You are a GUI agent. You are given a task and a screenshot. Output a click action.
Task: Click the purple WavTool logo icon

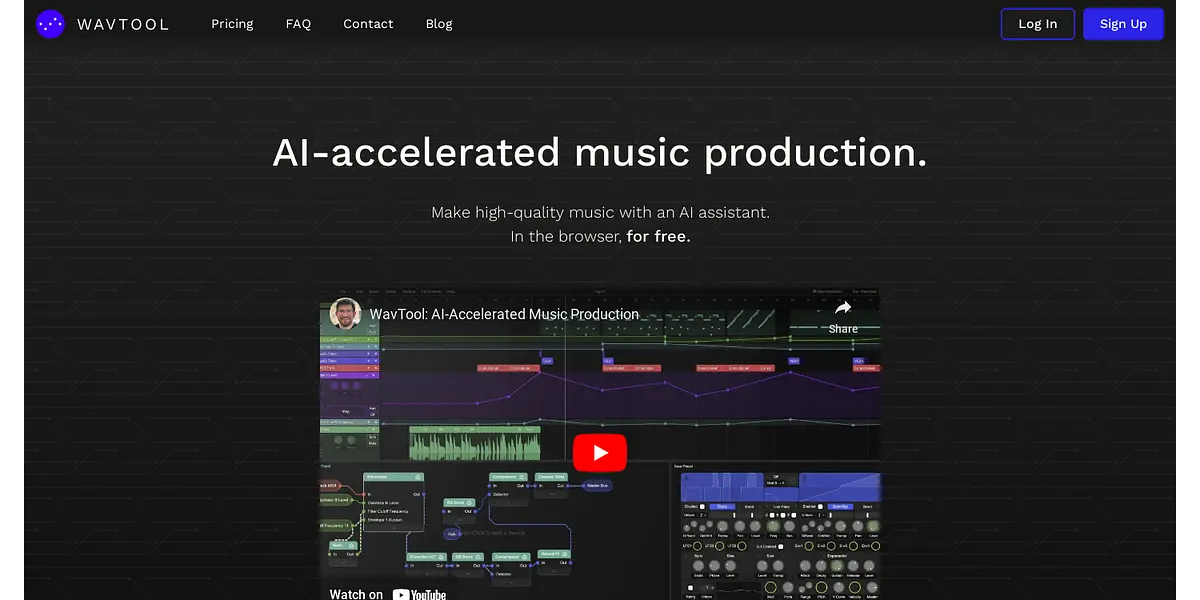(x=50, y=24)
